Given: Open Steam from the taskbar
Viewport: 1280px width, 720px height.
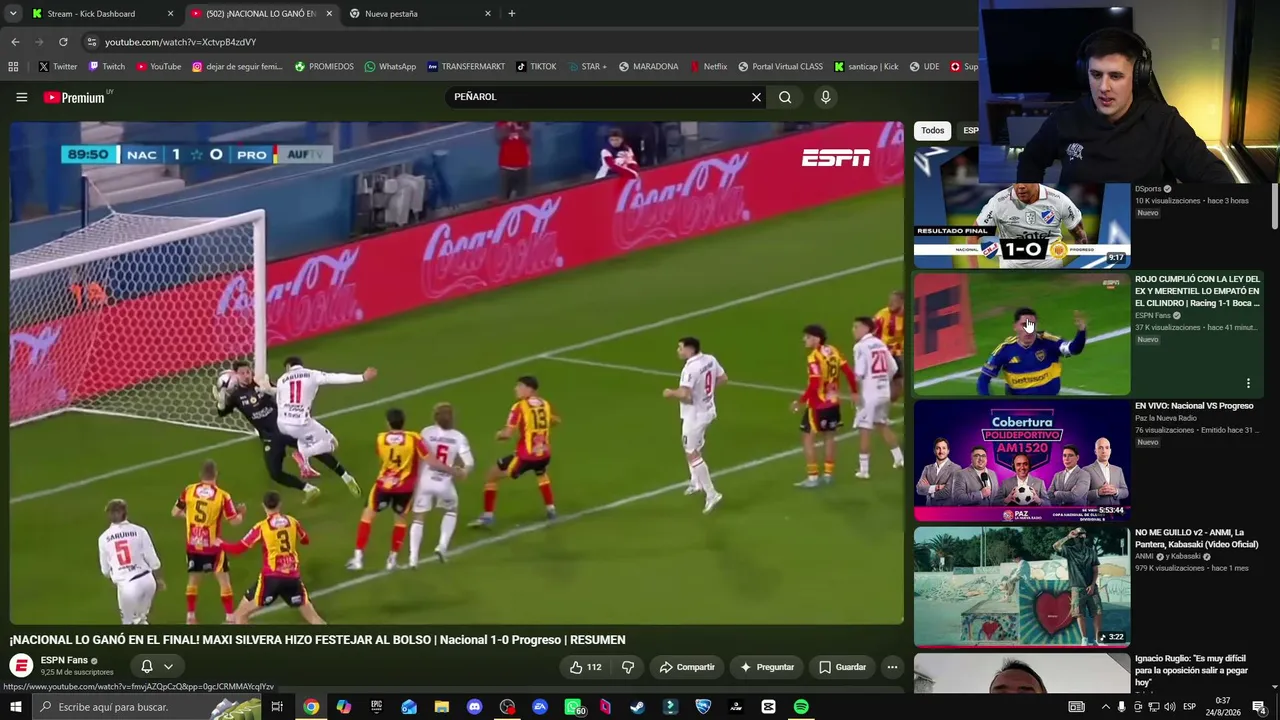Looking at the screenshot, I should (x=637, y=707).
